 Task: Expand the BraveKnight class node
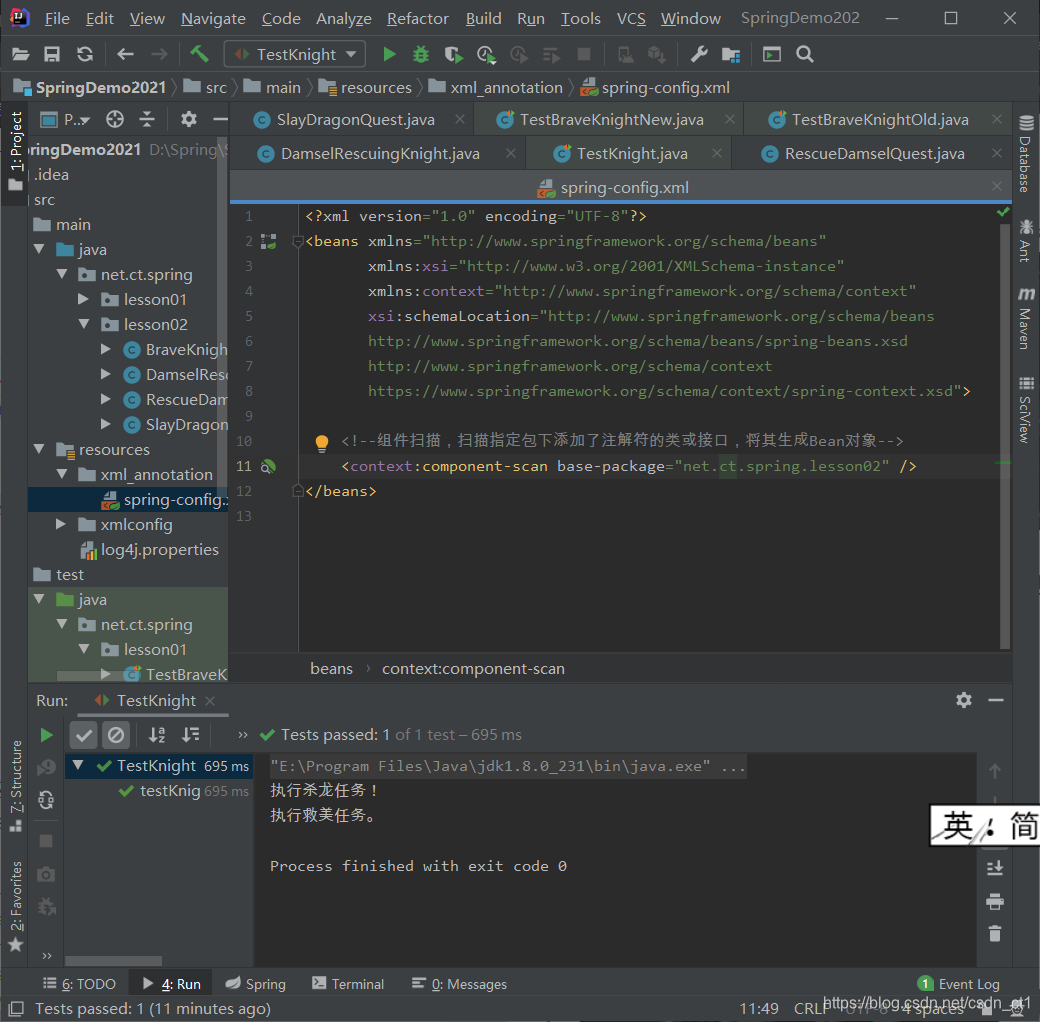tap(105, 349)
